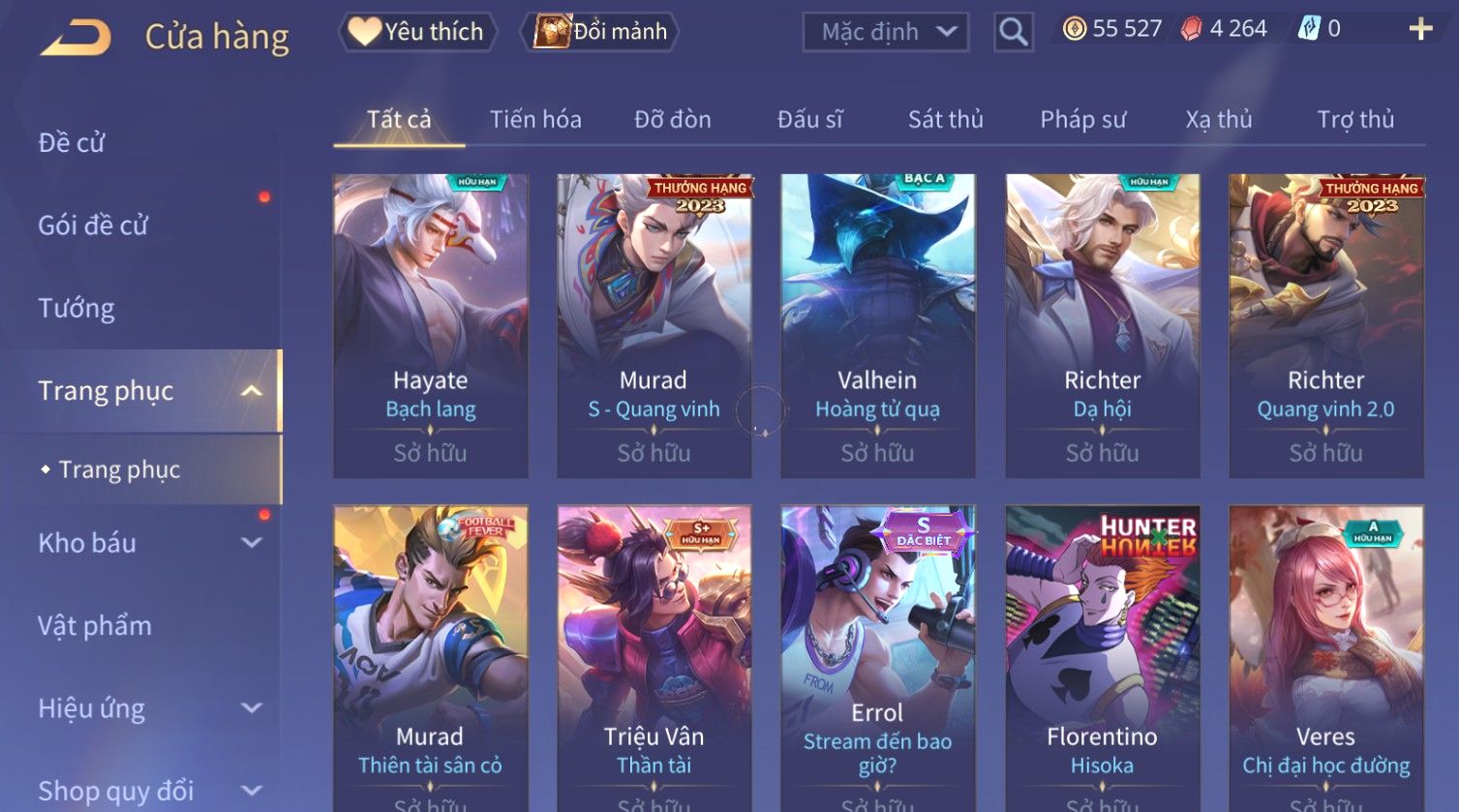Open the Valhein Hoàng tử quạ skin

tap(878, 326)
